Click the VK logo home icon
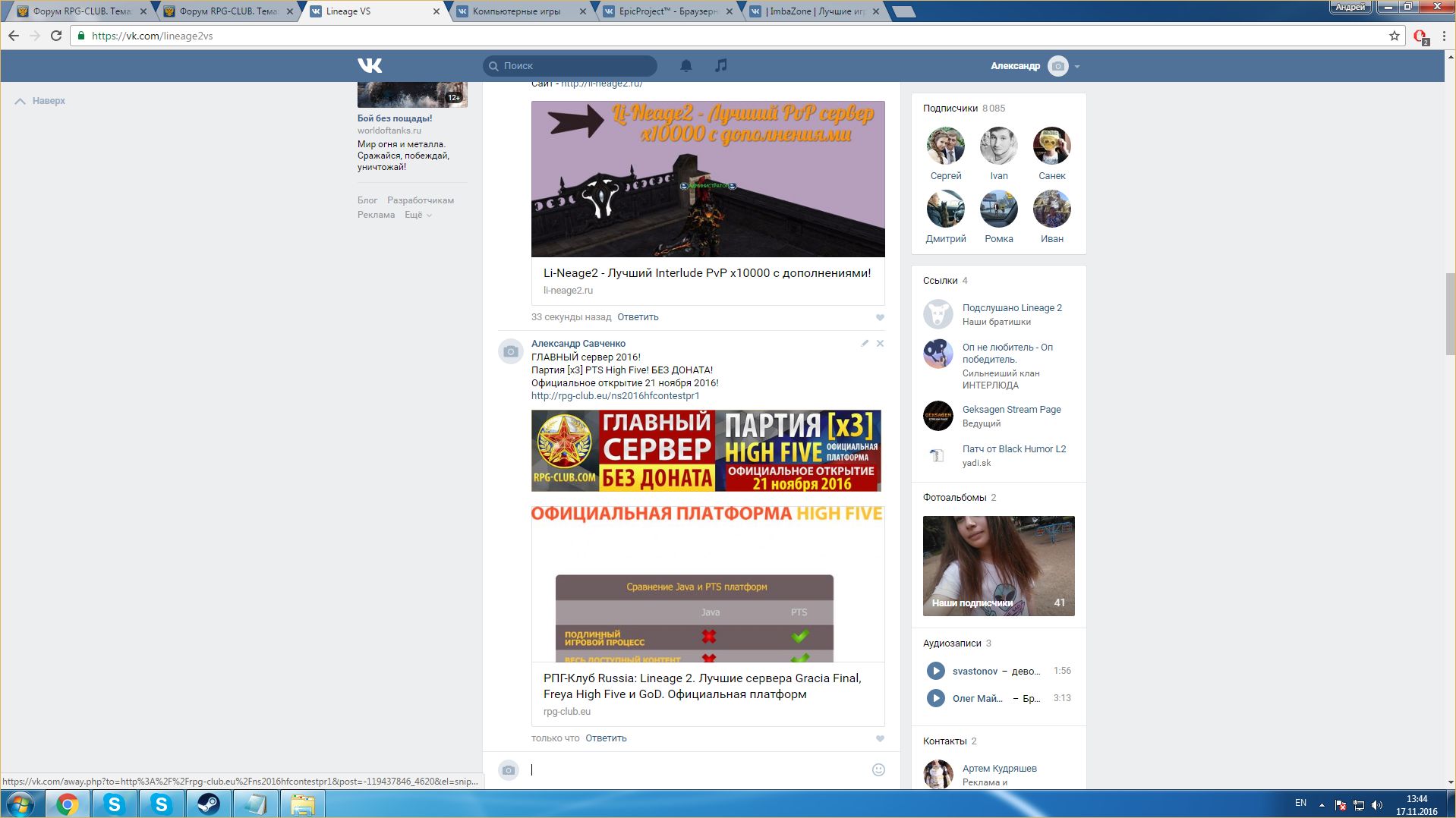 pos(370,66)
